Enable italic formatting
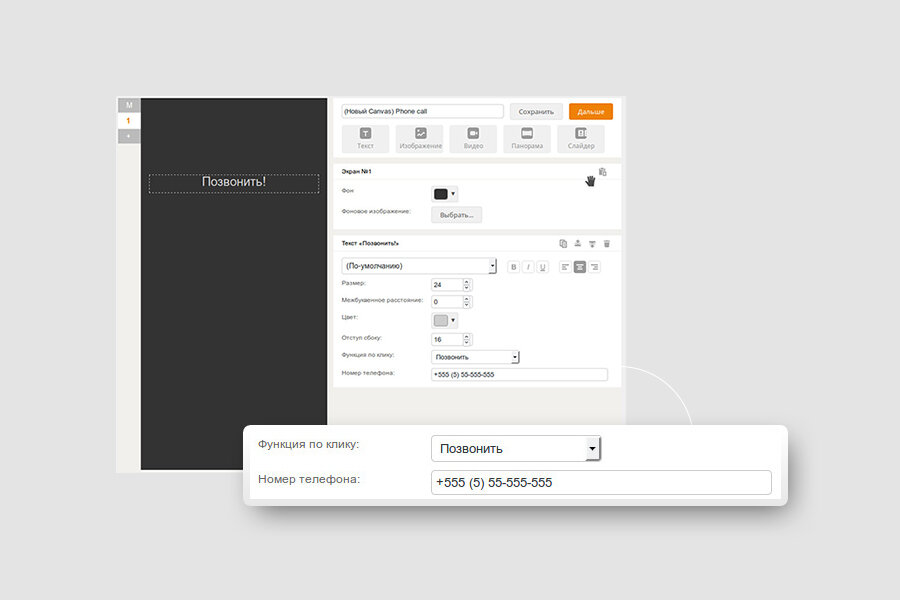Screen dimensions: 900x600 coord(527,266)
